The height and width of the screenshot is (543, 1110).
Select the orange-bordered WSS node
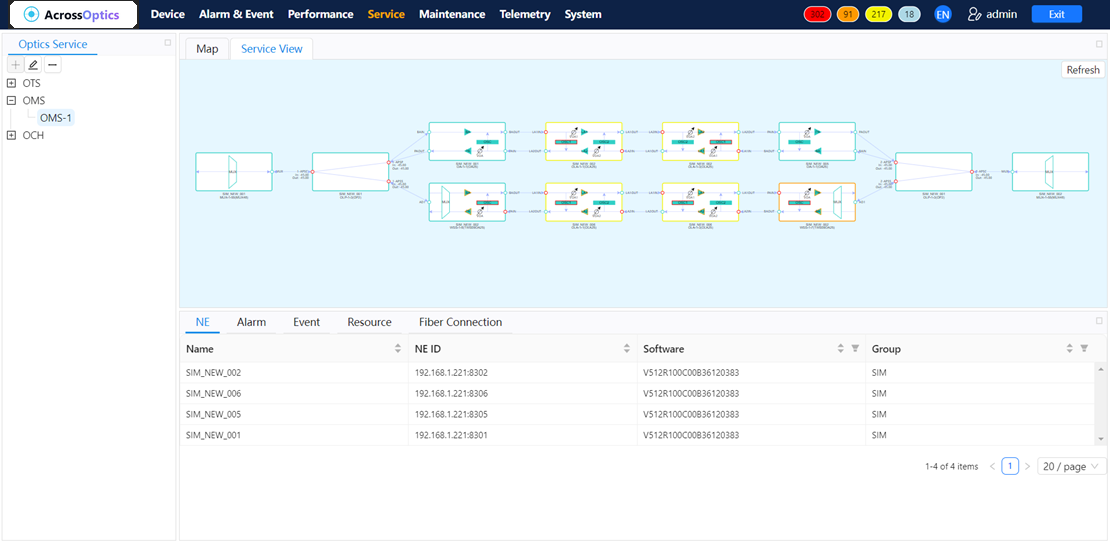[817, 202]
